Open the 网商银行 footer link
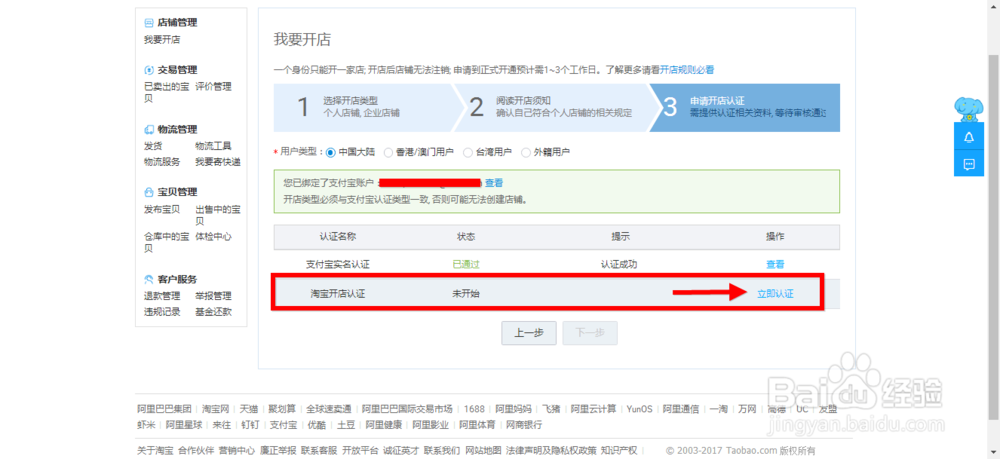1000x459 pixels. click(x=524, y=425)
